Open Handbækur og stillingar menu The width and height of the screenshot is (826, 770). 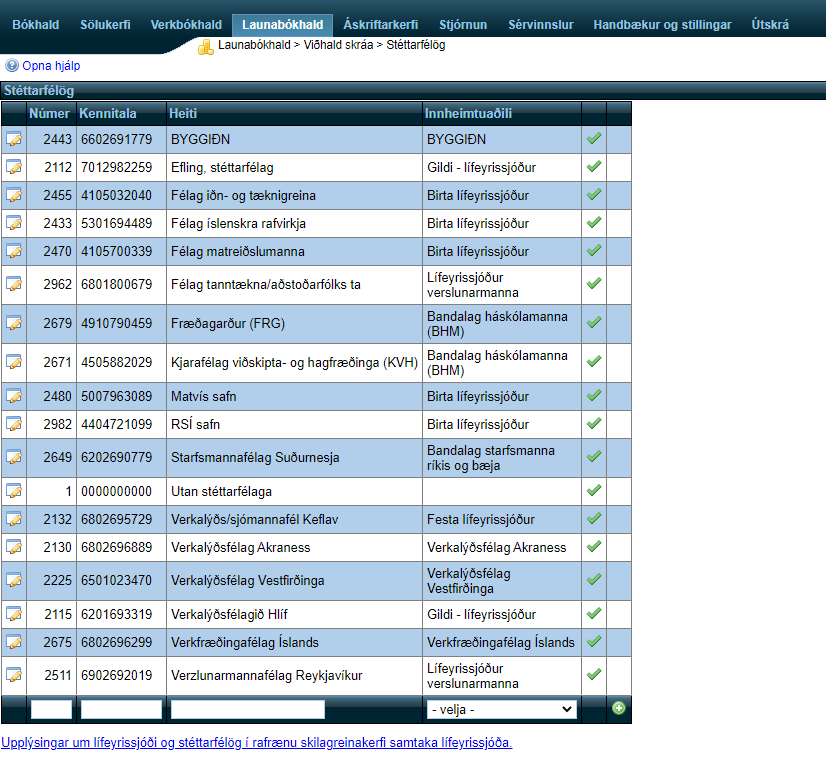[x=661, y=24]
